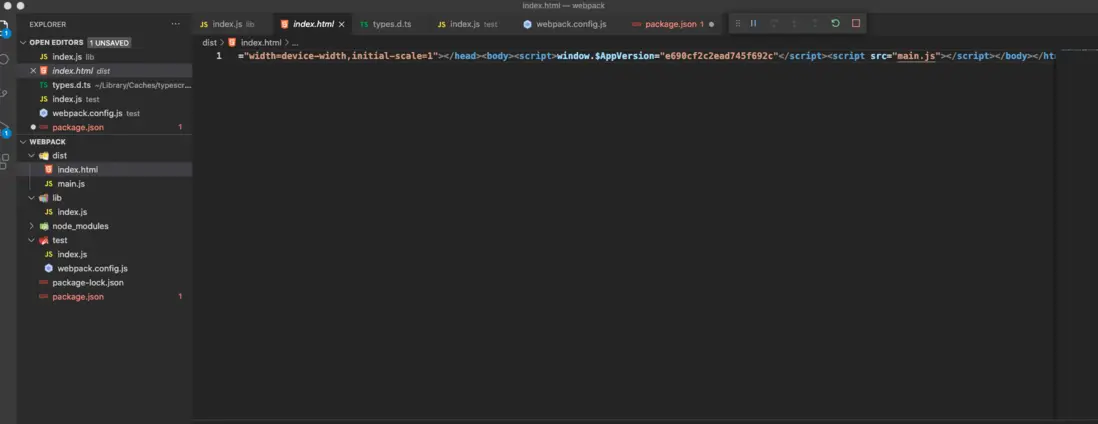1098x424 pixels.
Task: Stop the debug session
Action: (x=856, y=23)
